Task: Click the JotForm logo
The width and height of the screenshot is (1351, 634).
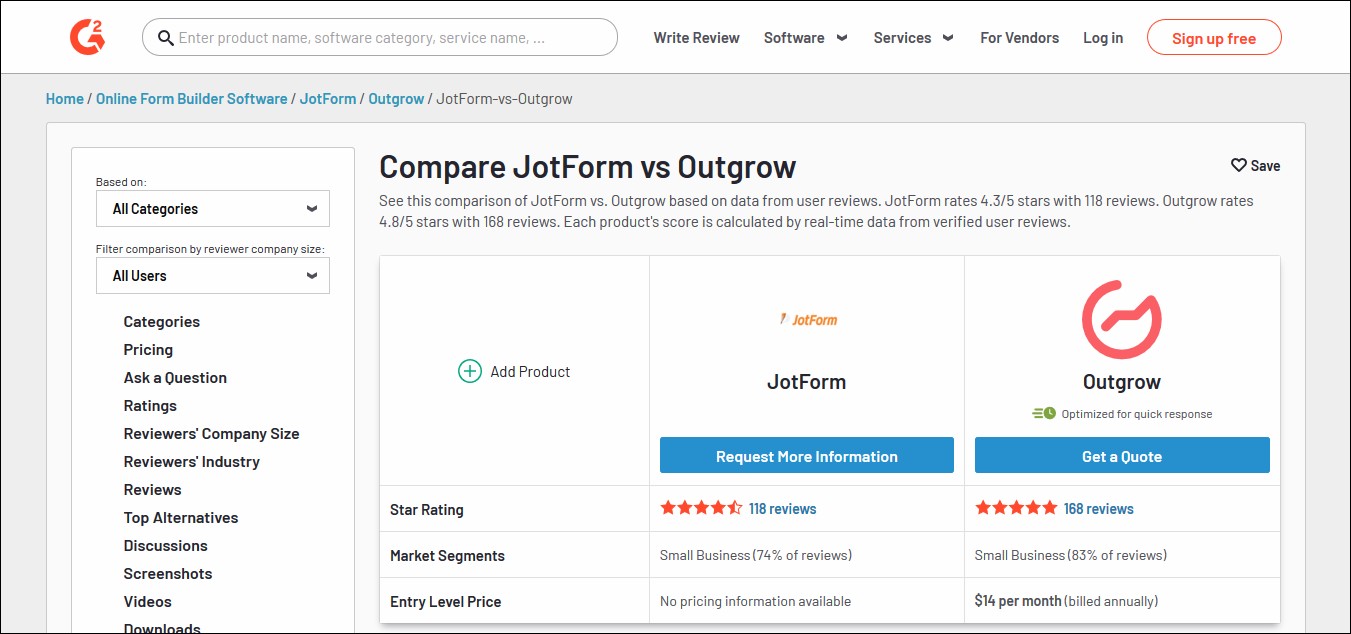Action: tap(807, 320)
